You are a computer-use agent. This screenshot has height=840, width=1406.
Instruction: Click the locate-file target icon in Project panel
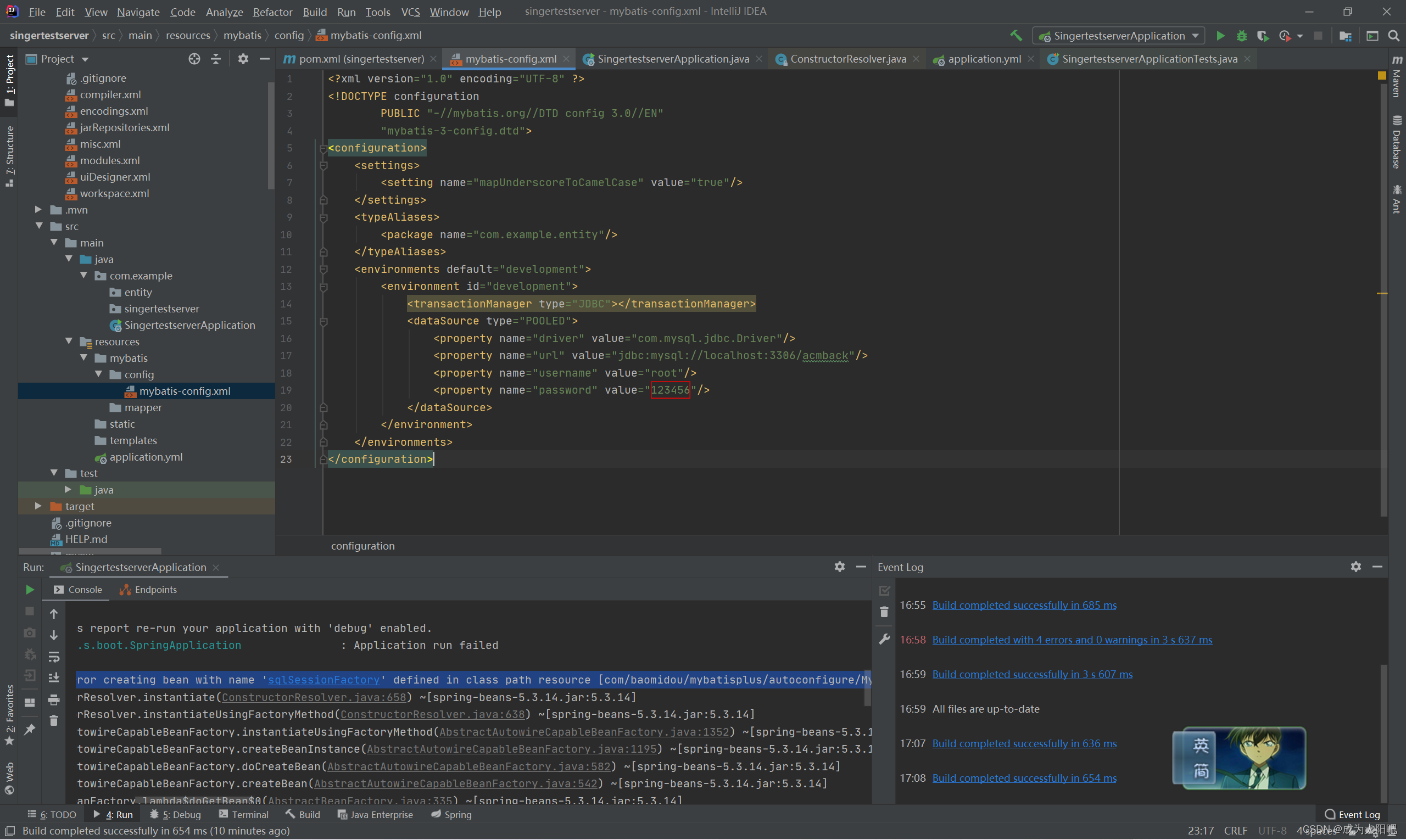click(194, 59)
